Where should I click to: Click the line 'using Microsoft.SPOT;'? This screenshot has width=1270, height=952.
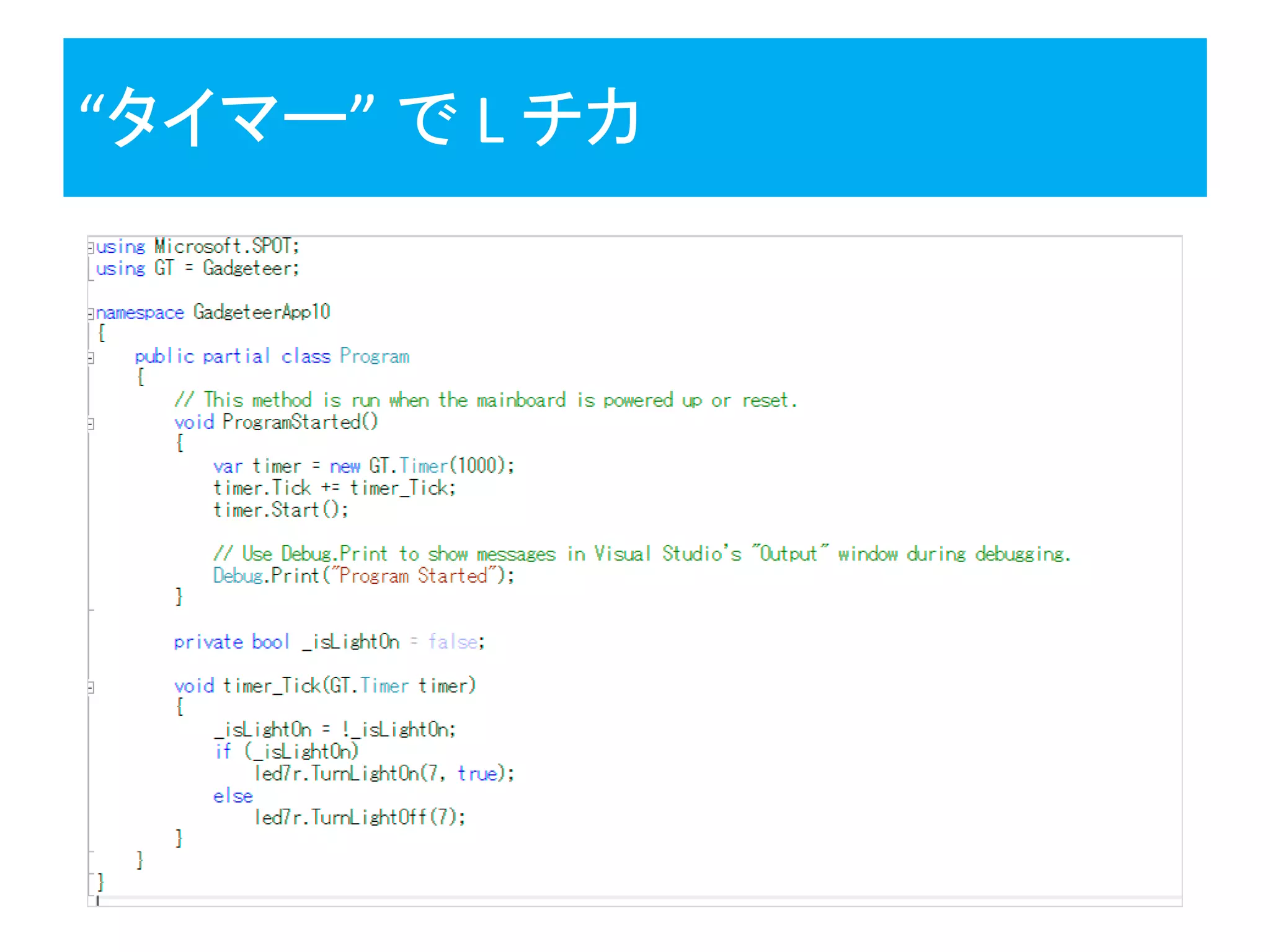pyautogui.click(x=198, y=246)
